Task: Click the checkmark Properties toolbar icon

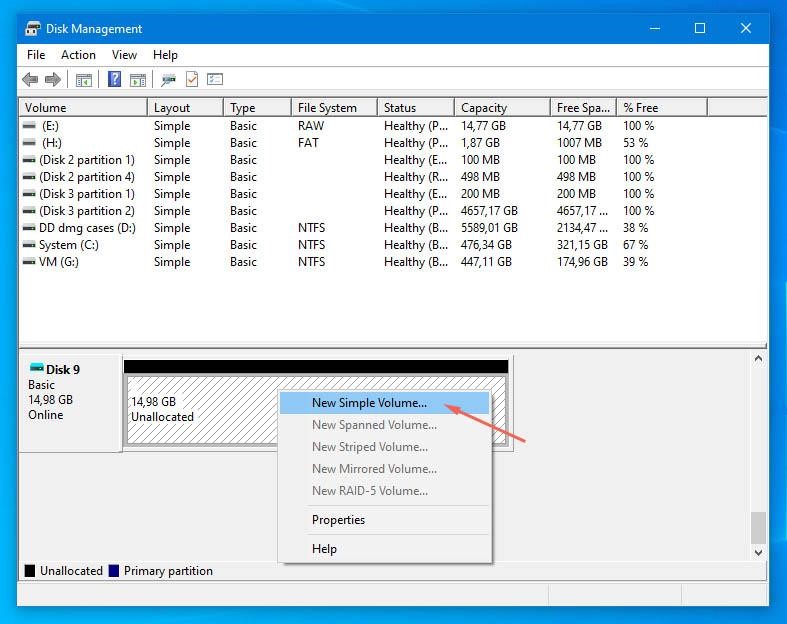Action: coord(192,80)
